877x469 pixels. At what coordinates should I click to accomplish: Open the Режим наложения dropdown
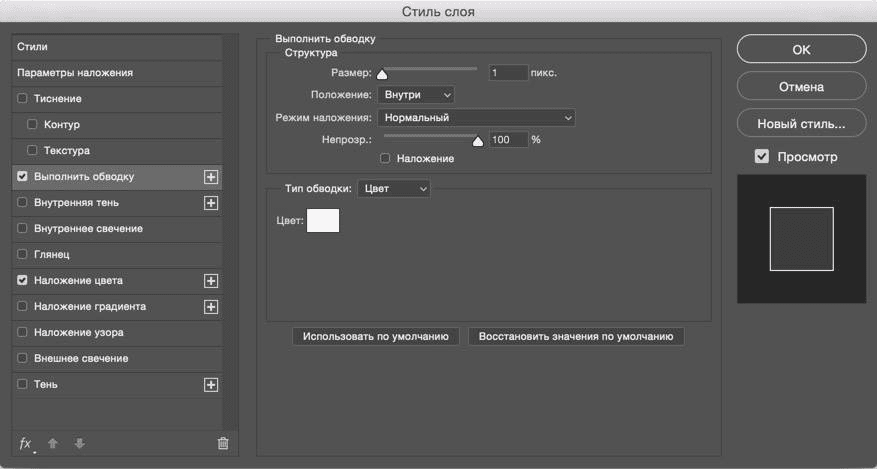click(476, 118)
